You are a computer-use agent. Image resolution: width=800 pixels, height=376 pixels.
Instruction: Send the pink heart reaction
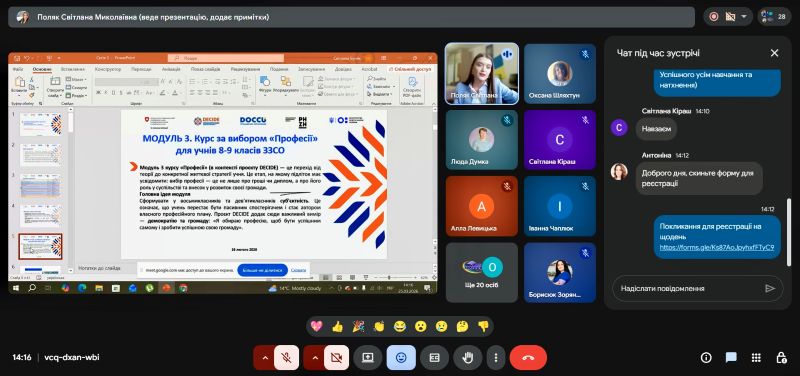pos(316,327)
